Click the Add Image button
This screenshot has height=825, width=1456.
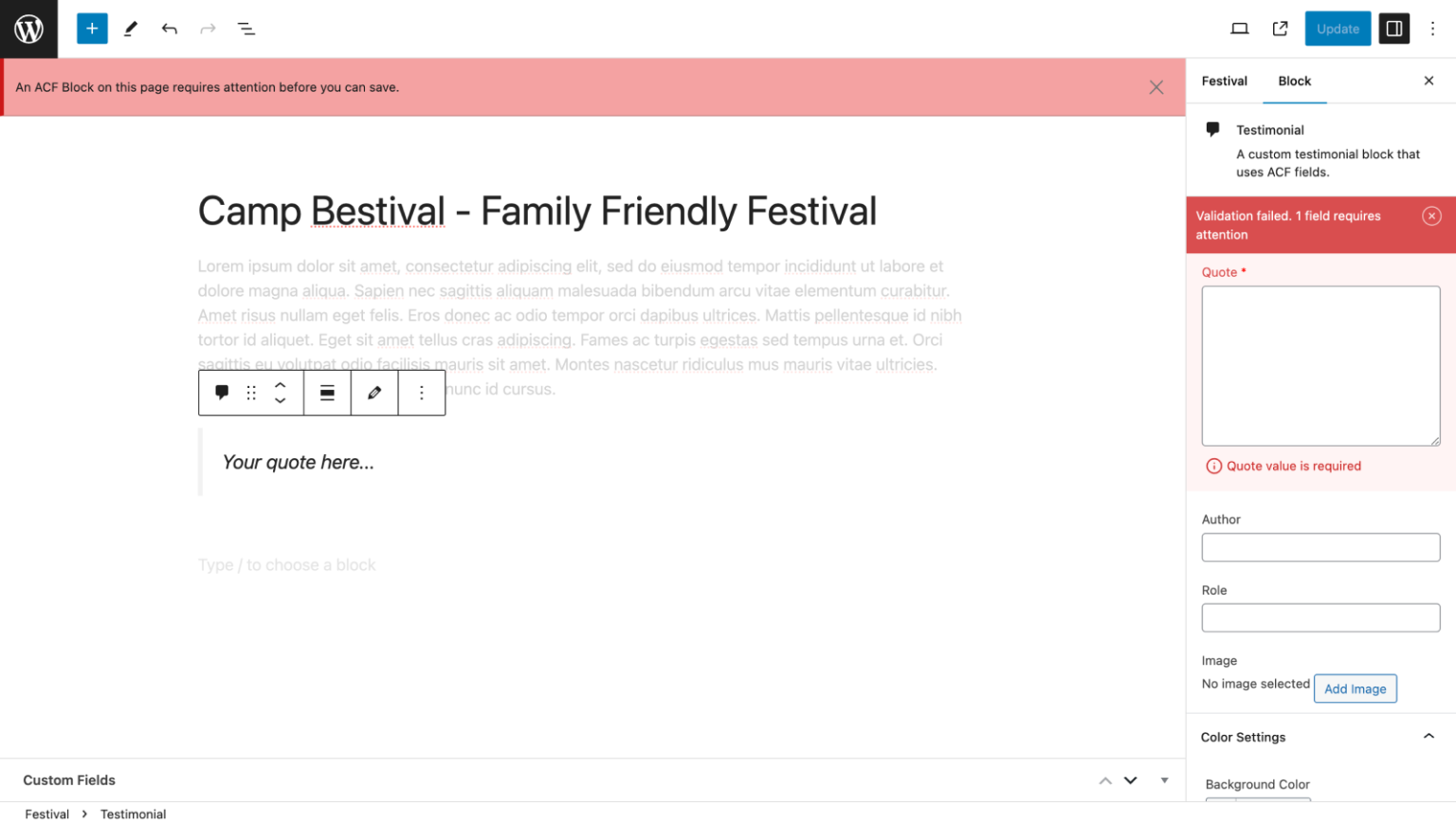point(1355,688)
